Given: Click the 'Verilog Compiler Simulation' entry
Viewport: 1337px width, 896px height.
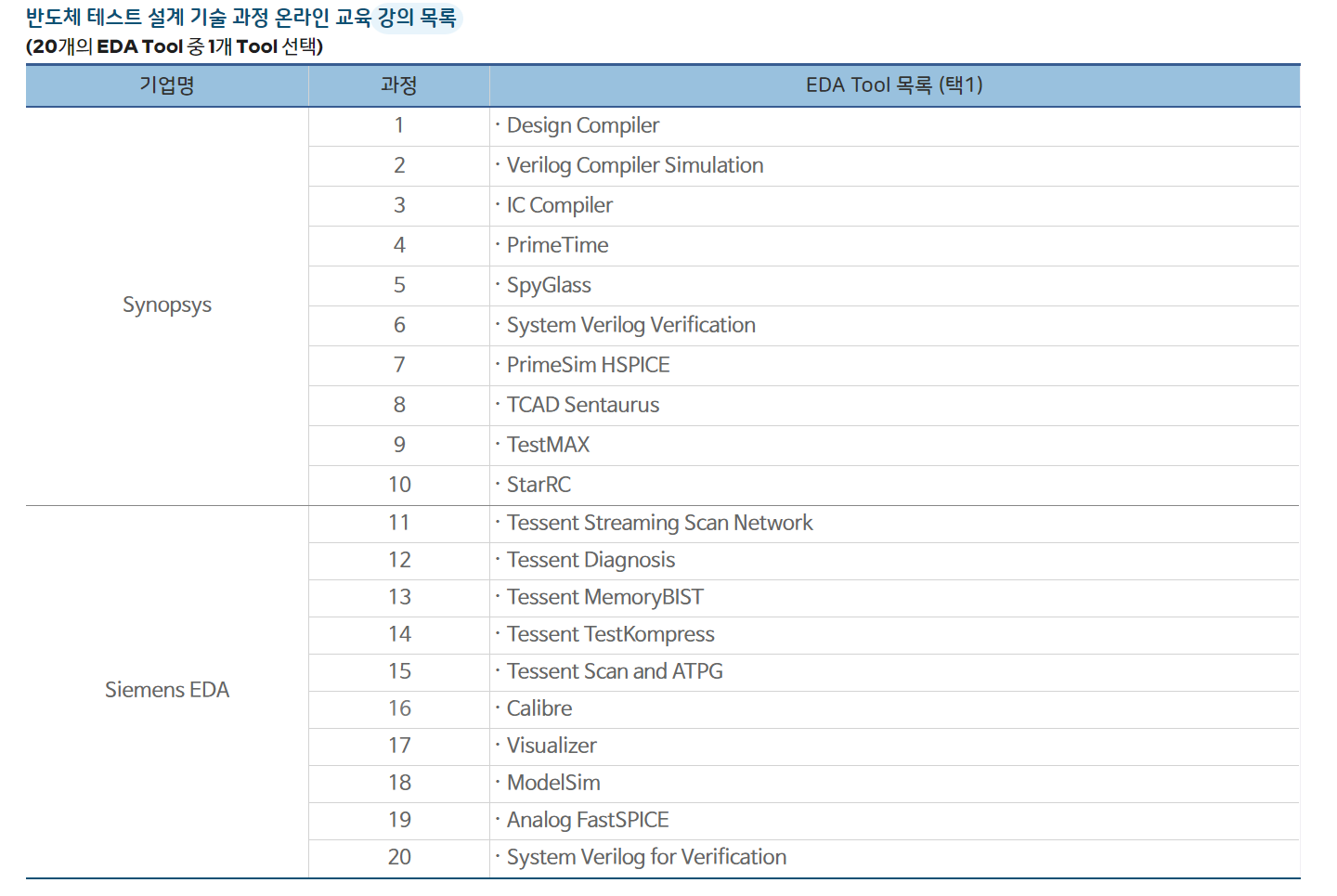Looking at the screenshot, I should (x=635, y=165).
